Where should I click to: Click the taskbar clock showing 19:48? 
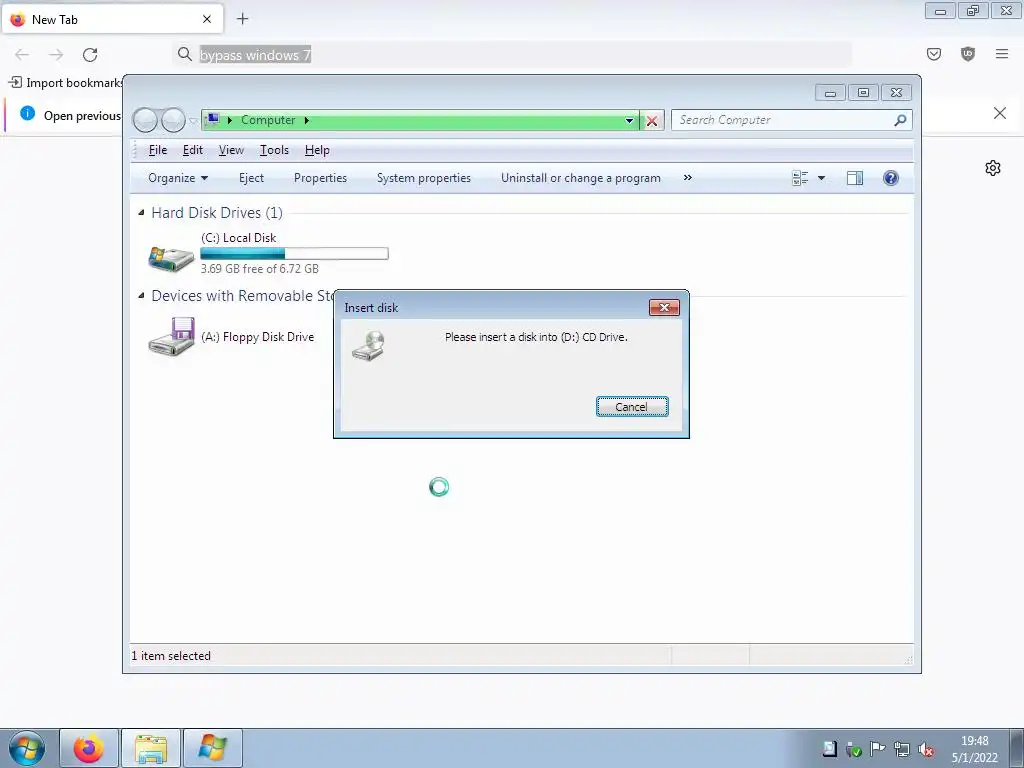(974, 749)
